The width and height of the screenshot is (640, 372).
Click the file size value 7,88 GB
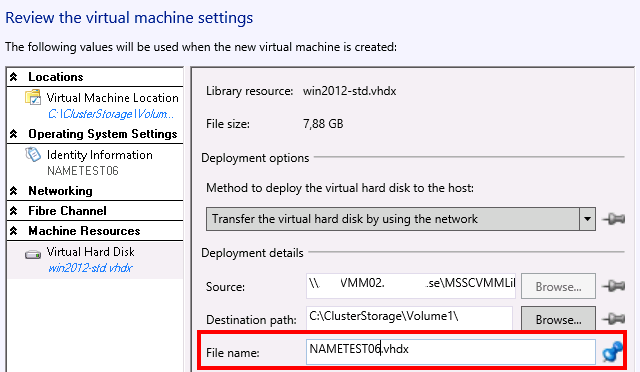[x=323, y=124]
